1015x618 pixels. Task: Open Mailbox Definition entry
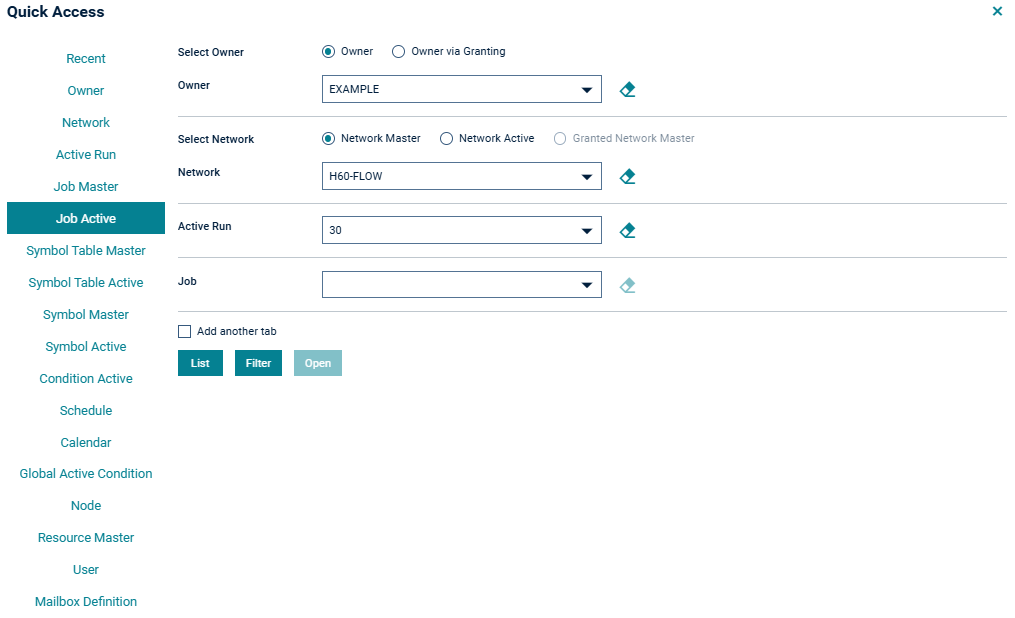point(85,602)
